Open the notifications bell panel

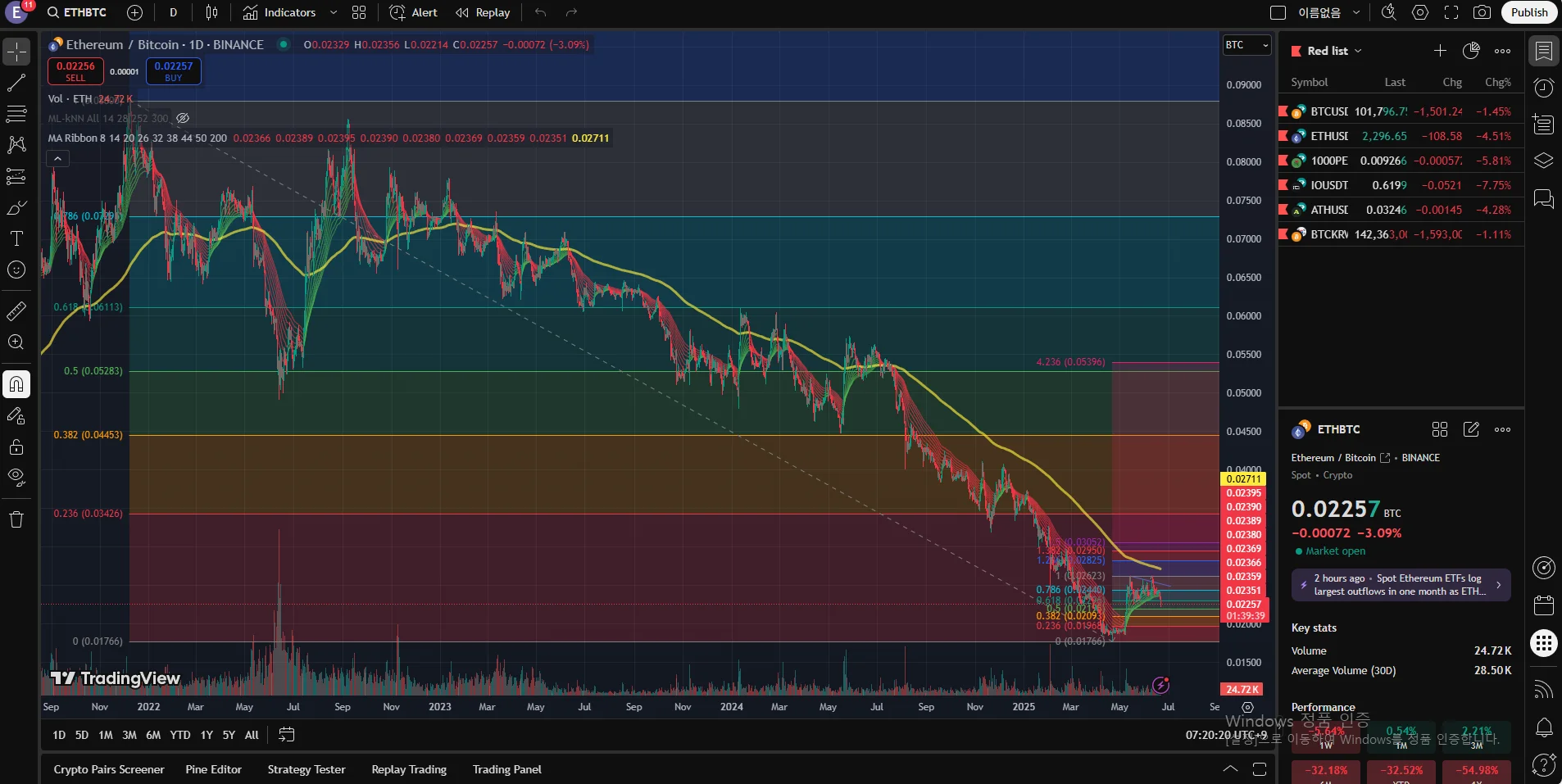(1544, 727)
